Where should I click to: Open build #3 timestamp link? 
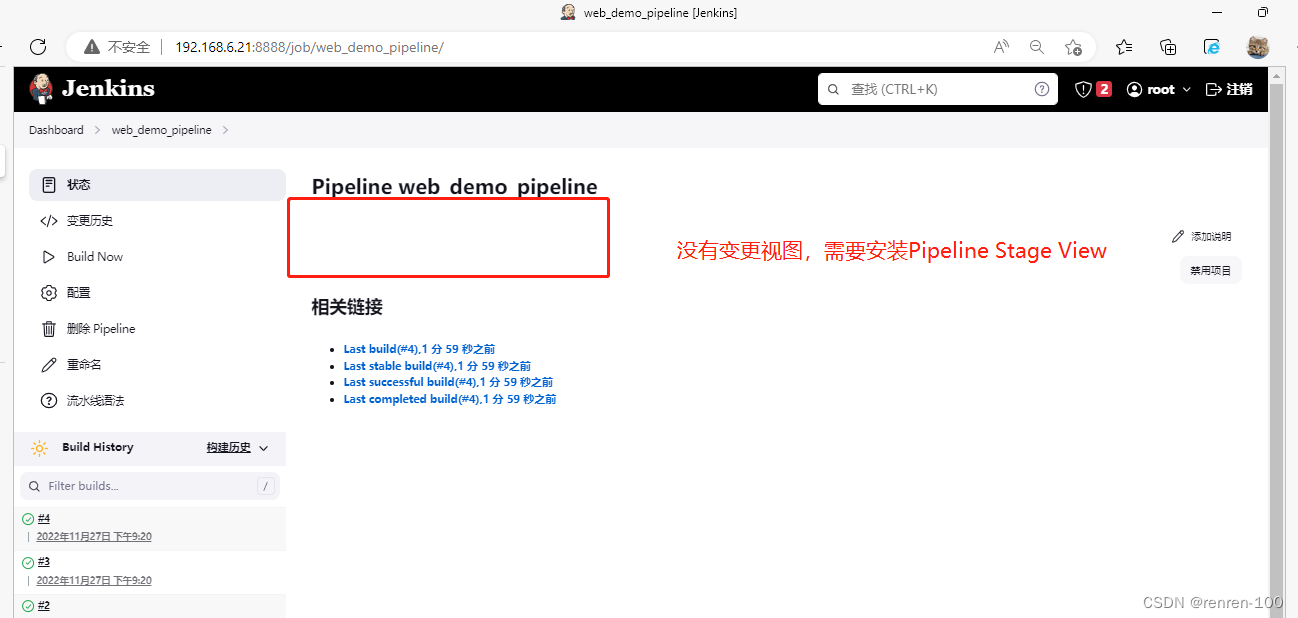pos(94,581)
